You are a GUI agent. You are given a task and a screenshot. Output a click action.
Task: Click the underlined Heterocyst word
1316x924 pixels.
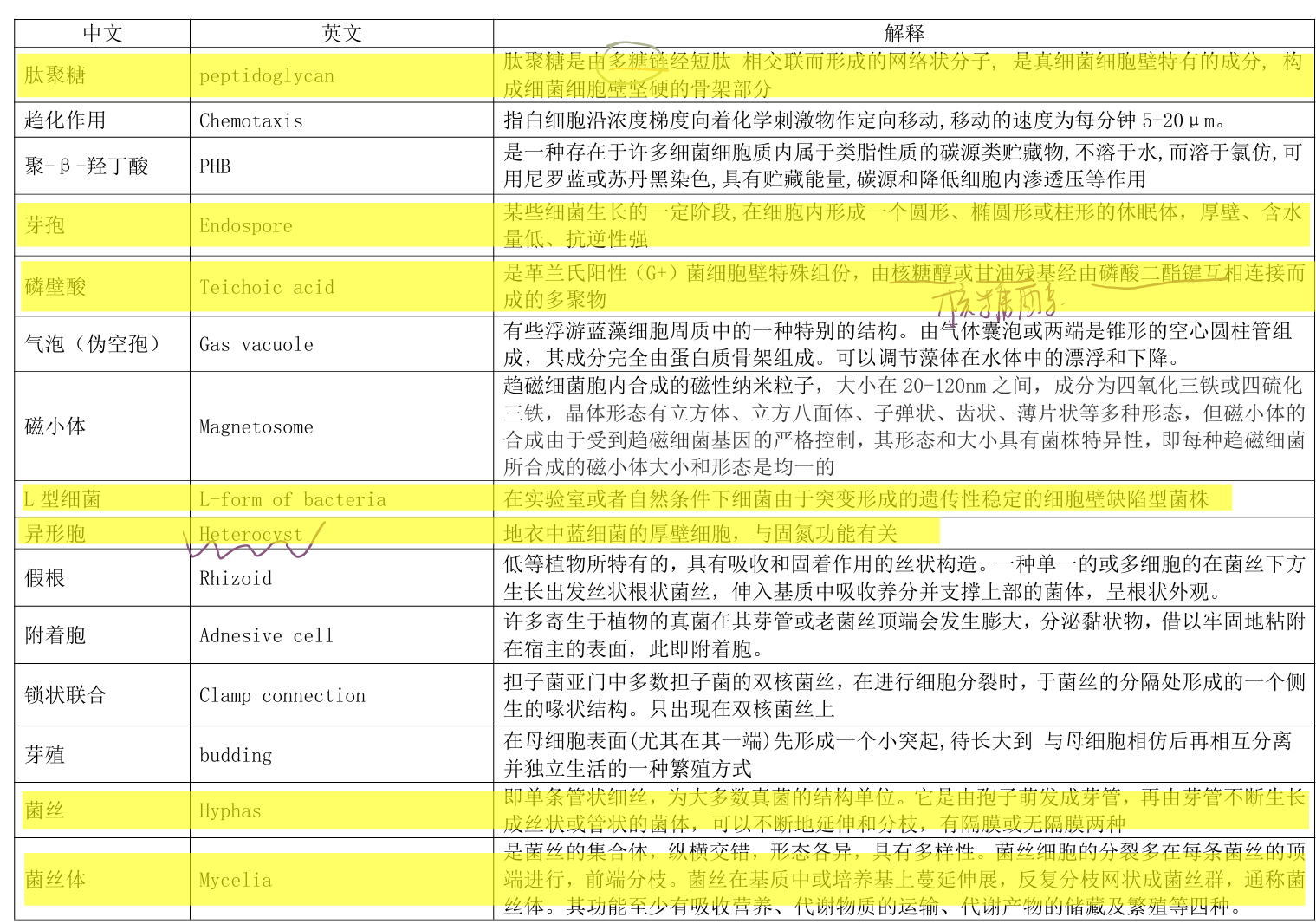click(250, 535)
